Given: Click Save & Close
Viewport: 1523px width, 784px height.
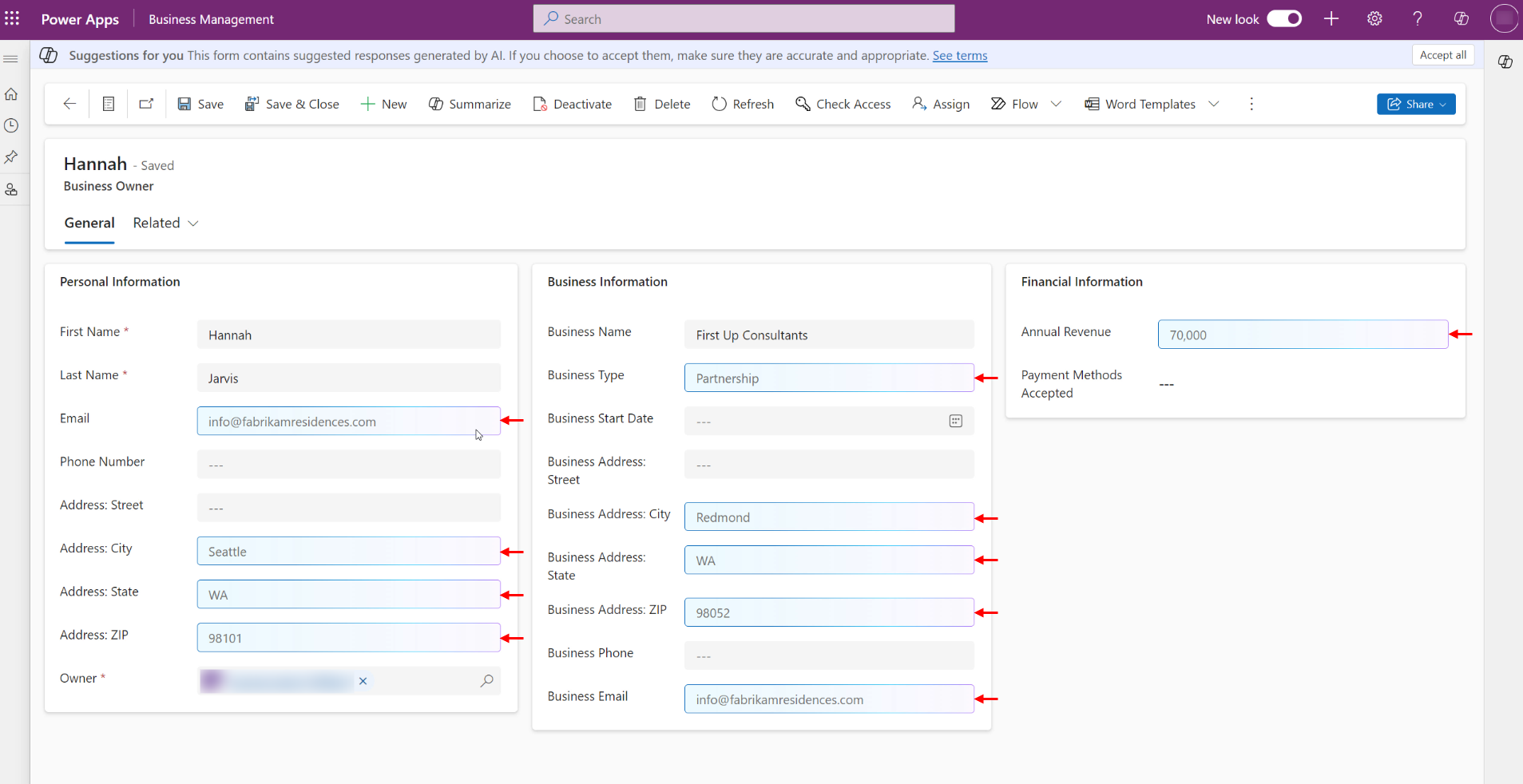Looking at the screenshot, I should click(292, 104).
